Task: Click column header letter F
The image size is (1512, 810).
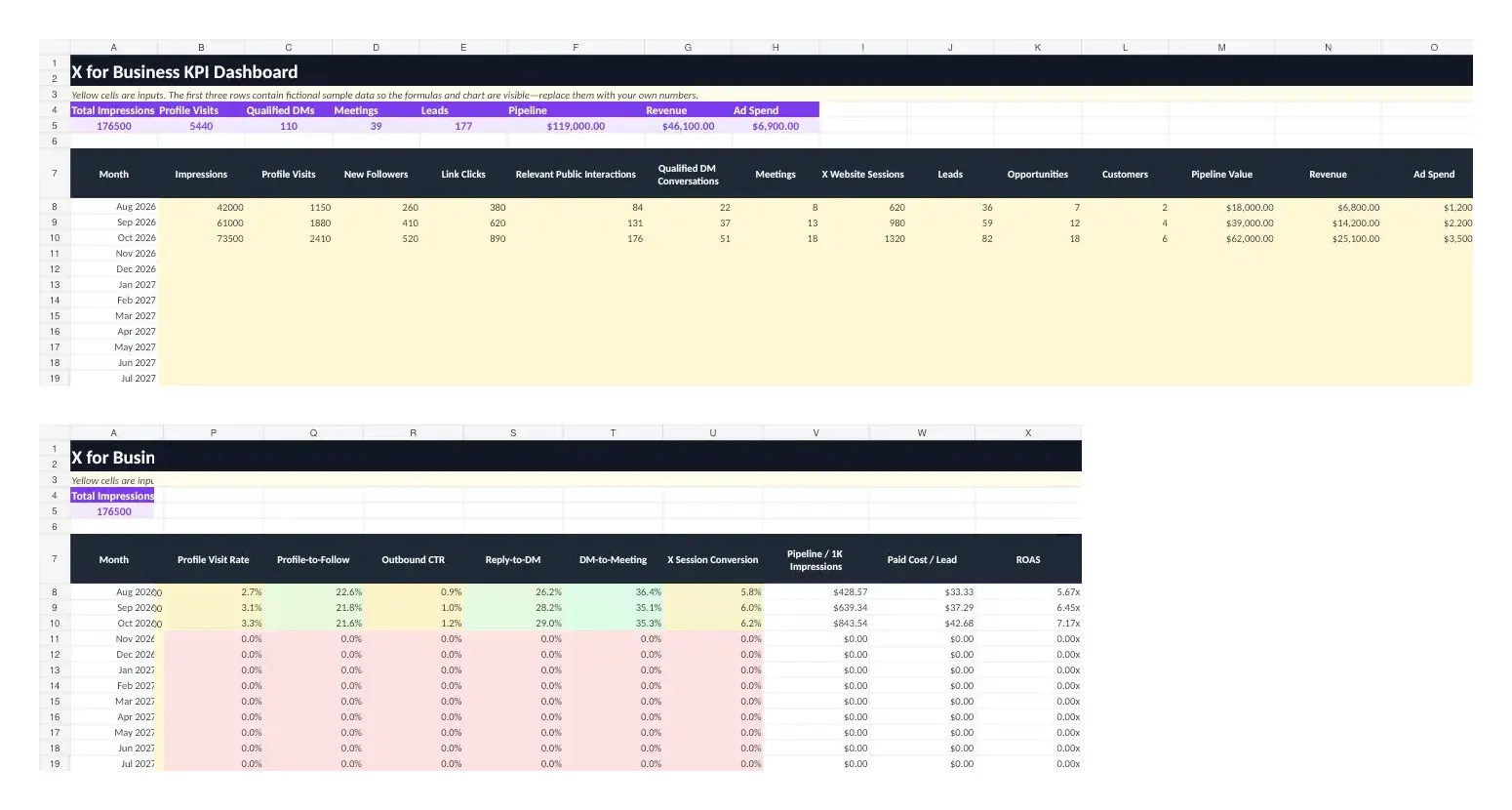Action: [x=576, y=47]
